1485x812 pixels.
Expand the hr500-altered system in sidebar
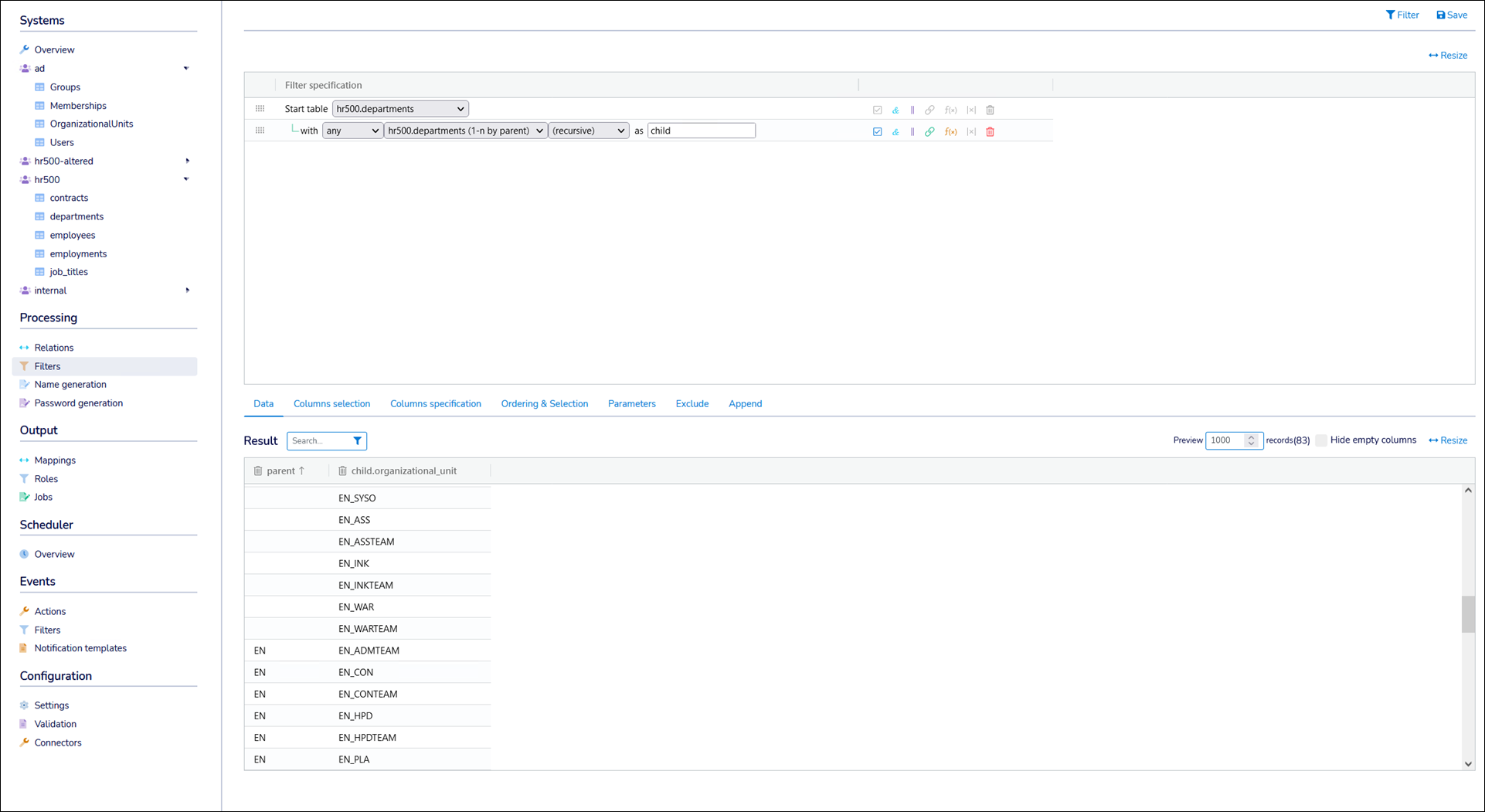[187, 161]
